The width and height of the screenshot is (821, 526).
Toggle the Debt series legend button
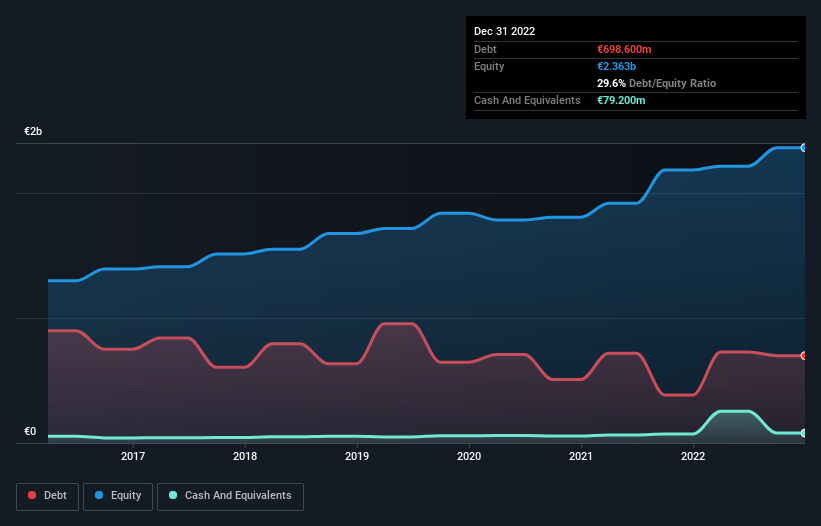coord(47,496)
